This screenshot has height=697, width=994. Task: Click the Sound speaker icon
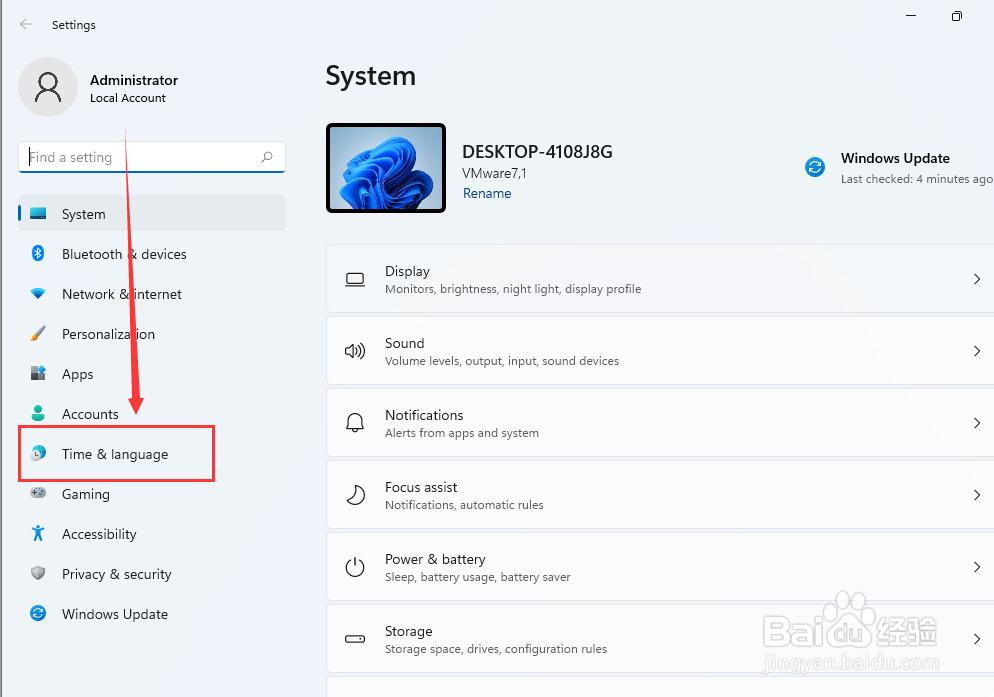click(x=355, y=351)
